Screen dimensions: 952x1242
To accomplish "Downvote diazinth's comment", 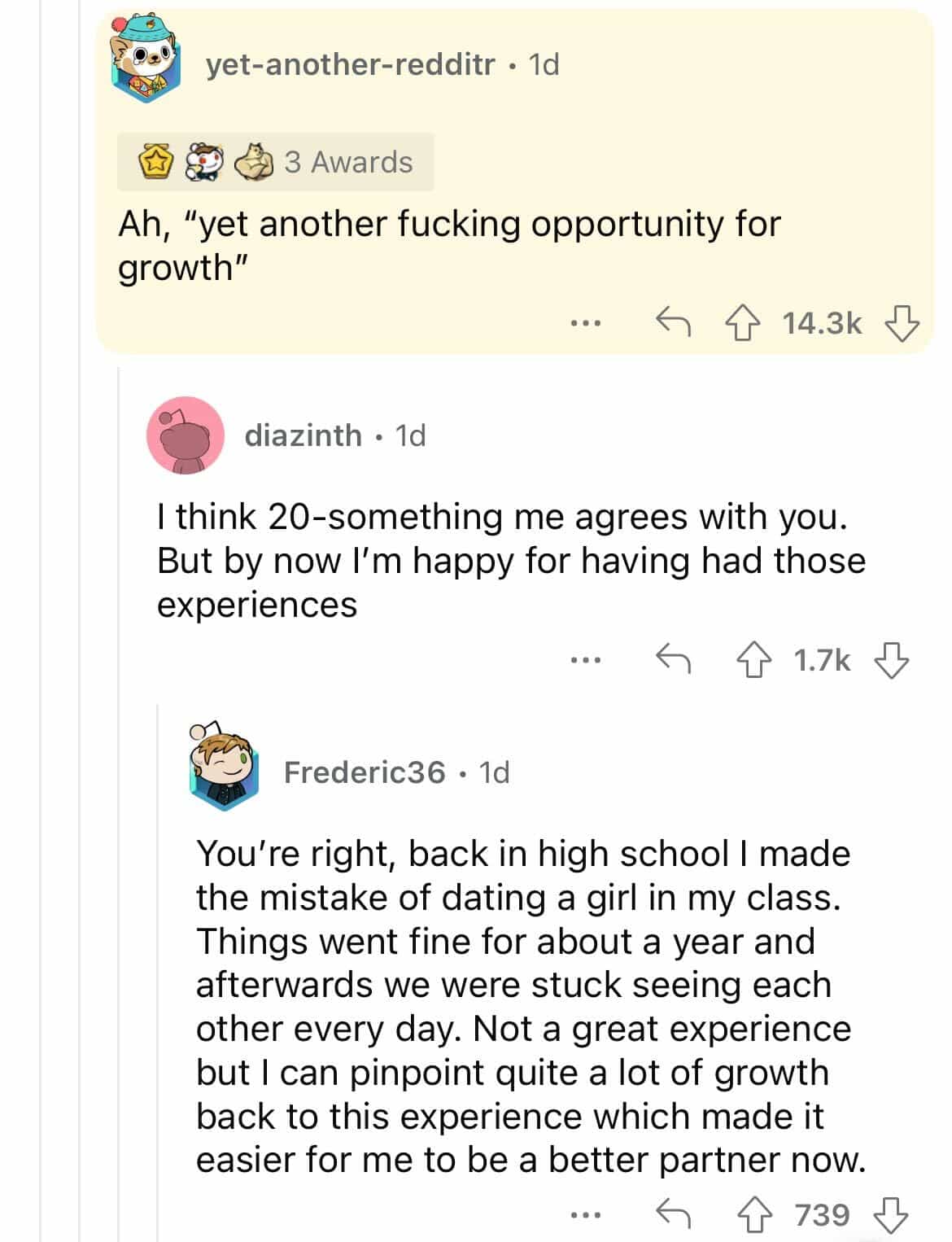I will [x=891, y=660].
